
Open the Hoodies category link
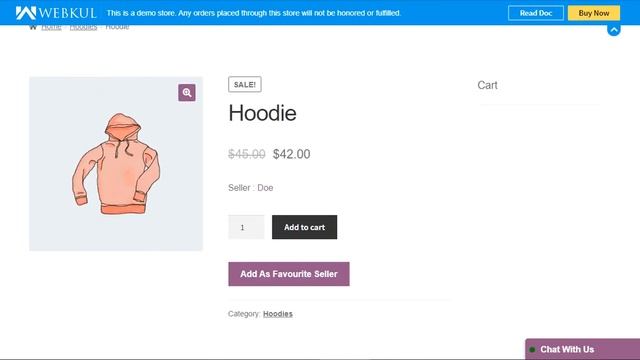[278, 313]
